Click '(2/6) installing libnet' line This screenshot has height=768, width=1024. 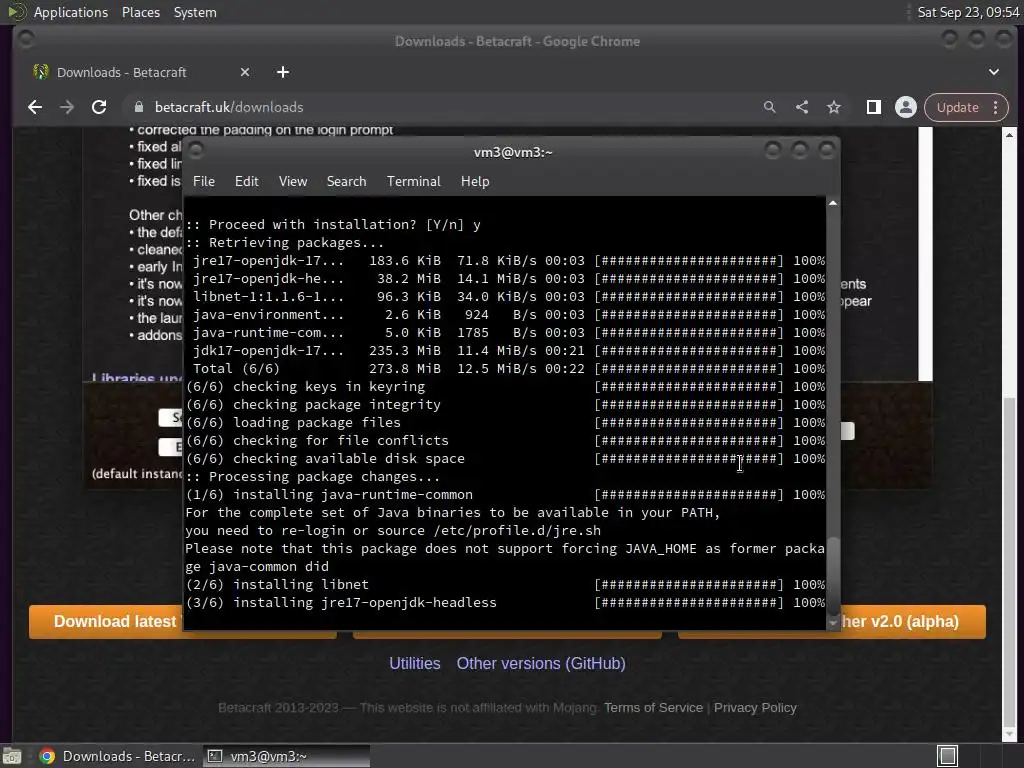click(505, 584)
